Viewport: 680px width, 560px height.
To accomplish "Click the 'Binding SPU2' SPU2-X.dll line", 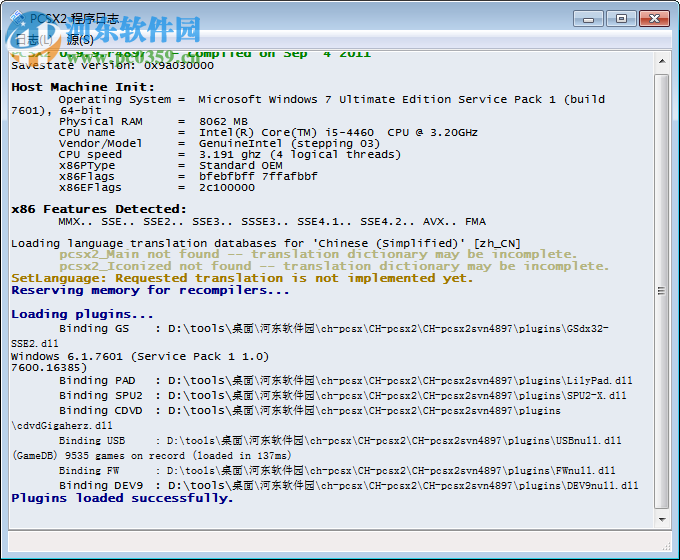I will 343,396.
